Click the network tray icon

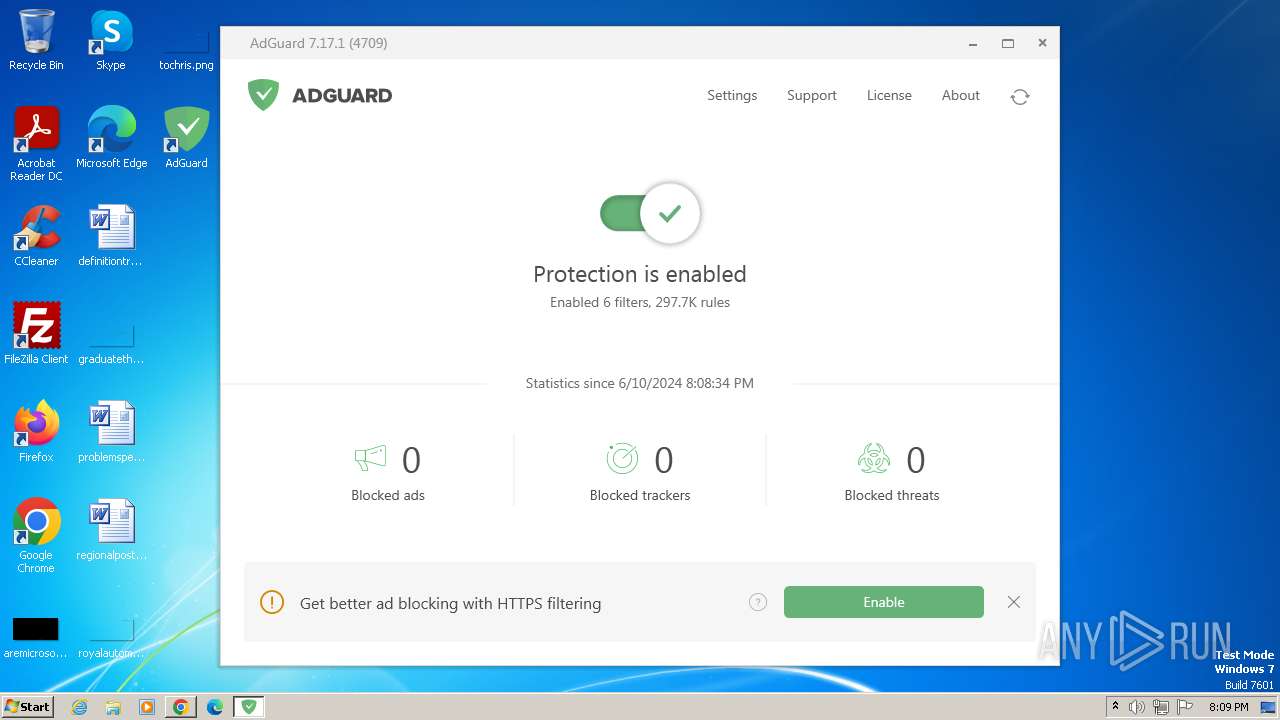pyautogui.click(x=1161, y=707)
